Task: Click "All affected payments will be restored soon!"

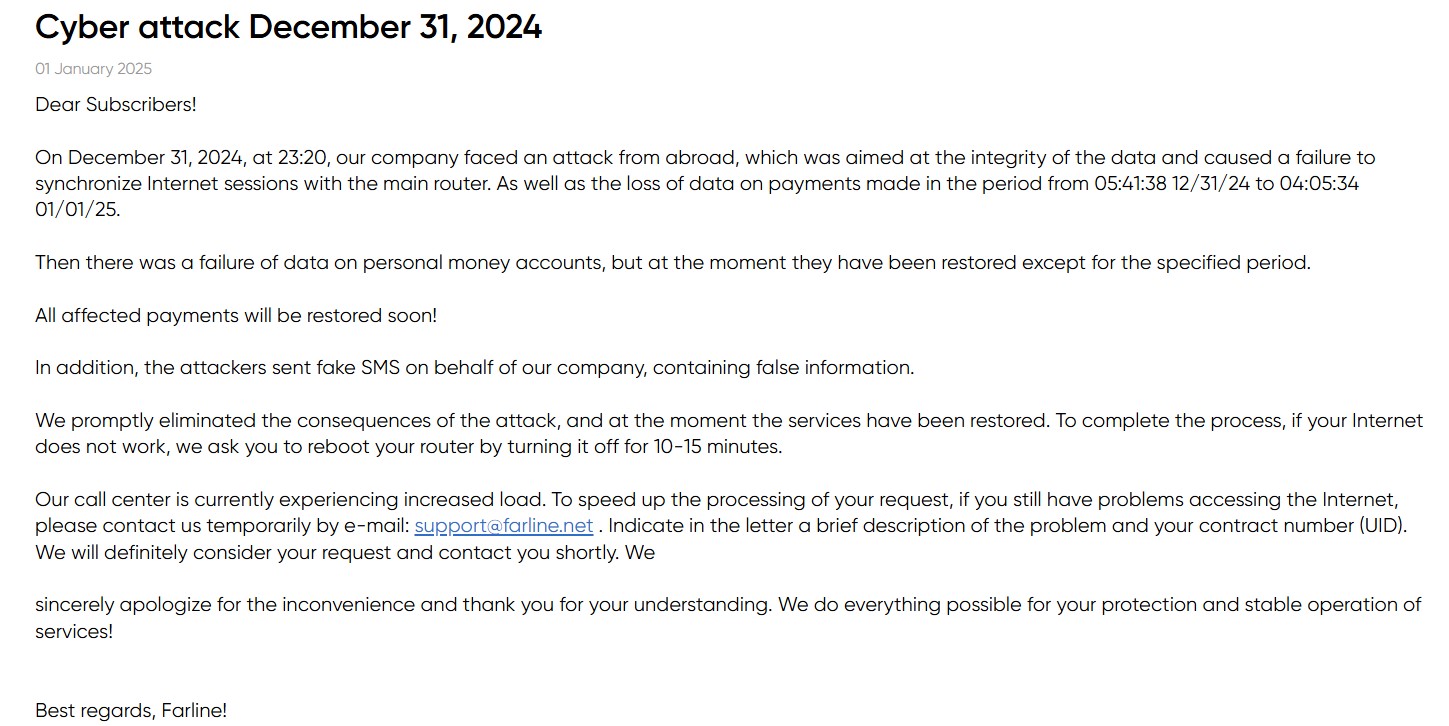Action: [x=236, y=315]
